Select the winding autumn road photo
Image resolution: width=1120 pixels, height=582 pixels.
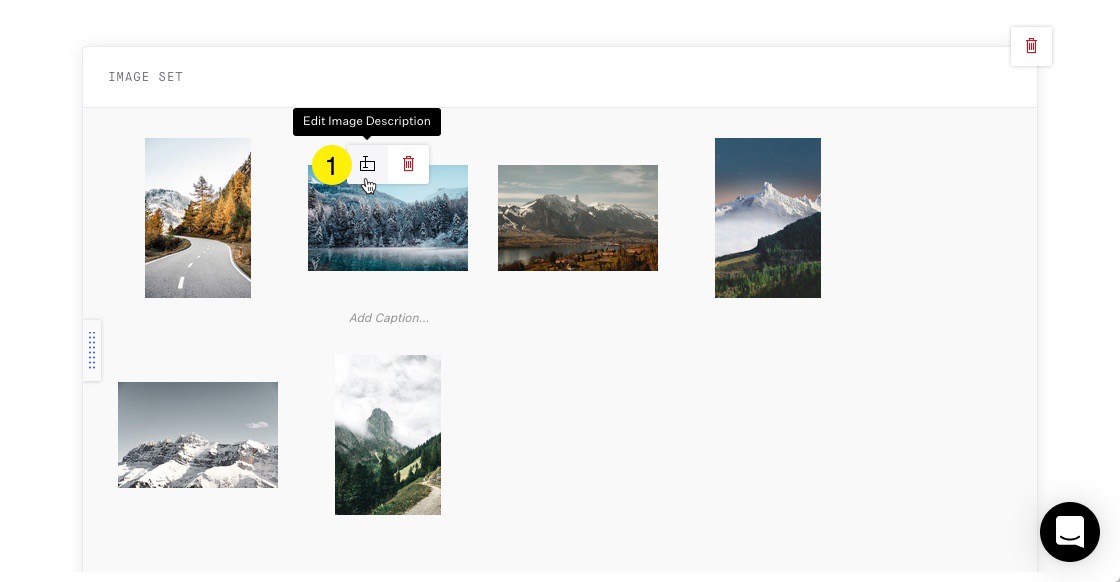tap(198, 218)
